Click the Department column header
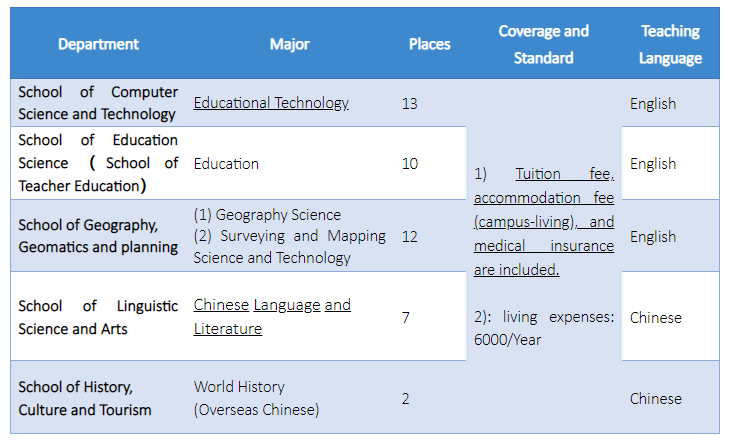This screenshot has width=732, height=447. point(98,44)
